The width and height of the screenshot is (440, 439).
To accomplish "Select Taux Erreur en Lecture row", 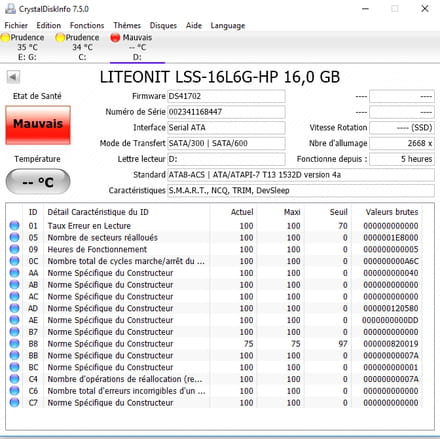I will tap(215, 226).
